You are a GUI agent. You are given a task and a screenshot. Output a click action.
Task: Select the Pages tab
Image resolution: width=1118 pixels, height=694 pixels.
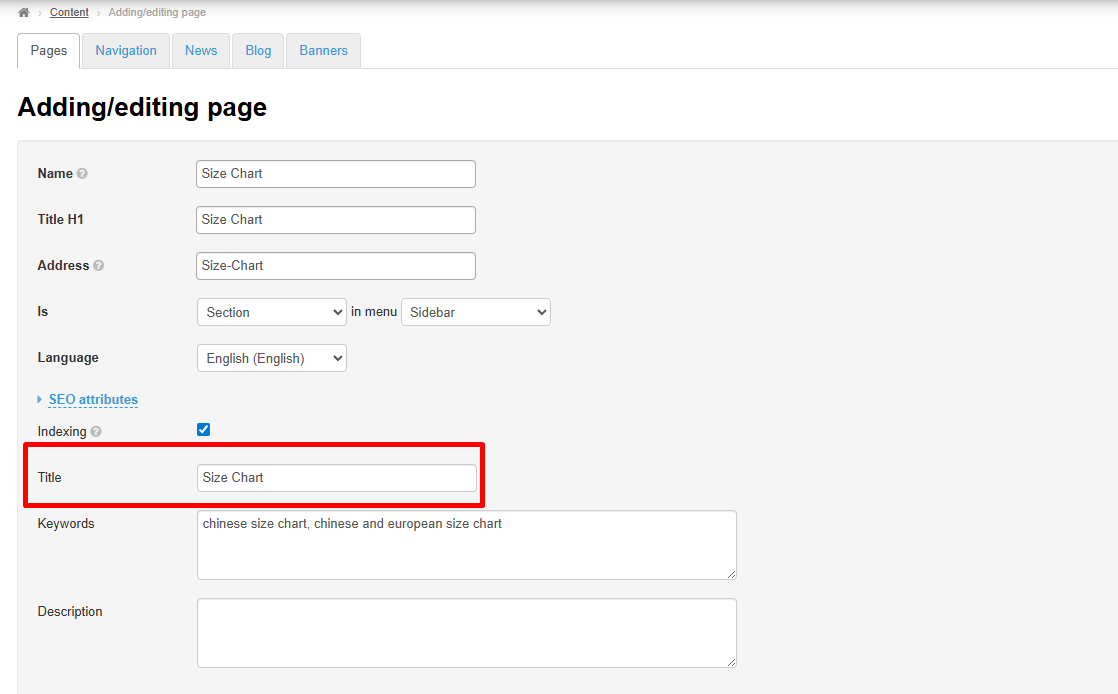coord(49,51)
